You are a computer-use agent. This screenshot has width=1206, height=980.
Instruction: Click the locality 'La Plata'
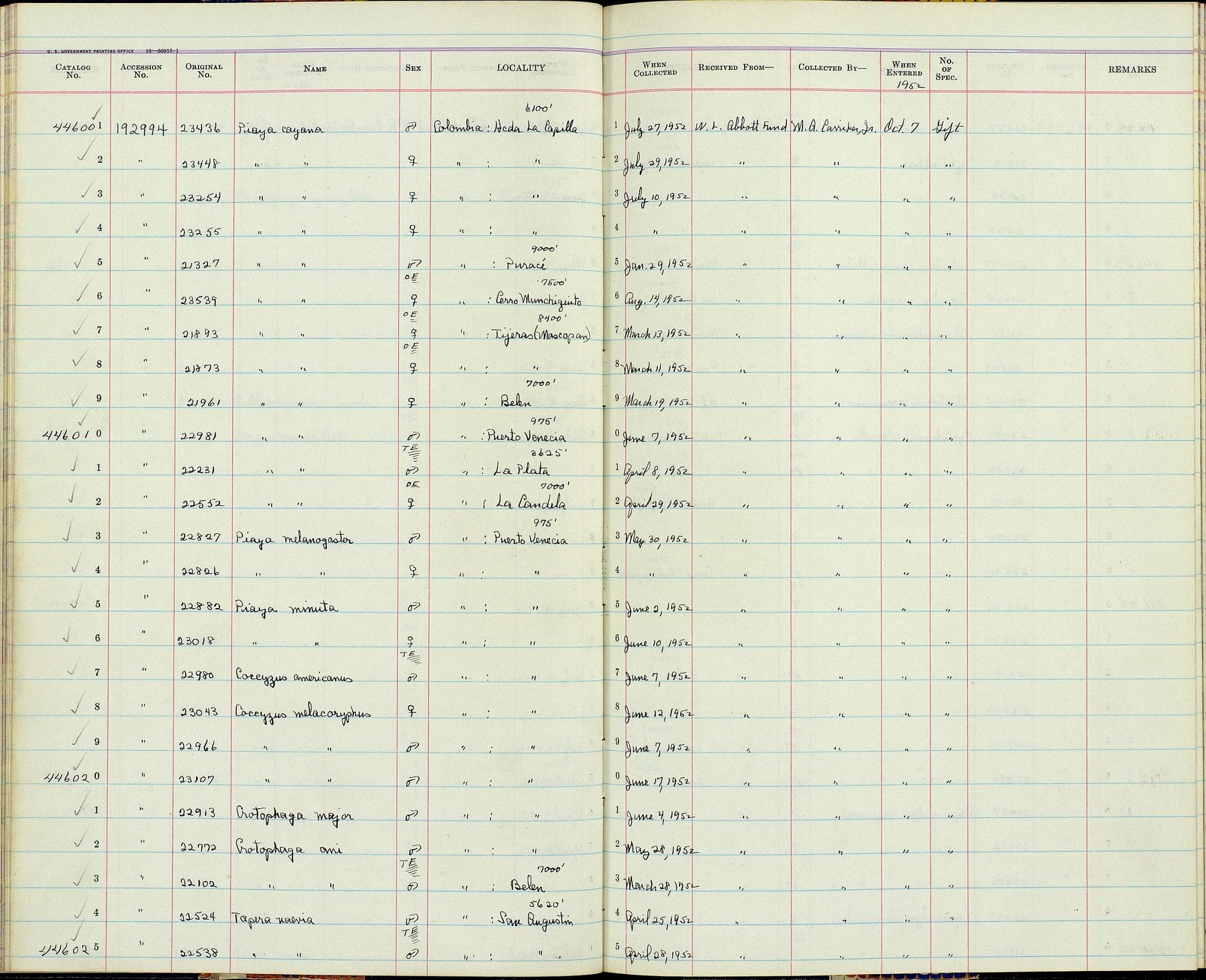[522, 469]
